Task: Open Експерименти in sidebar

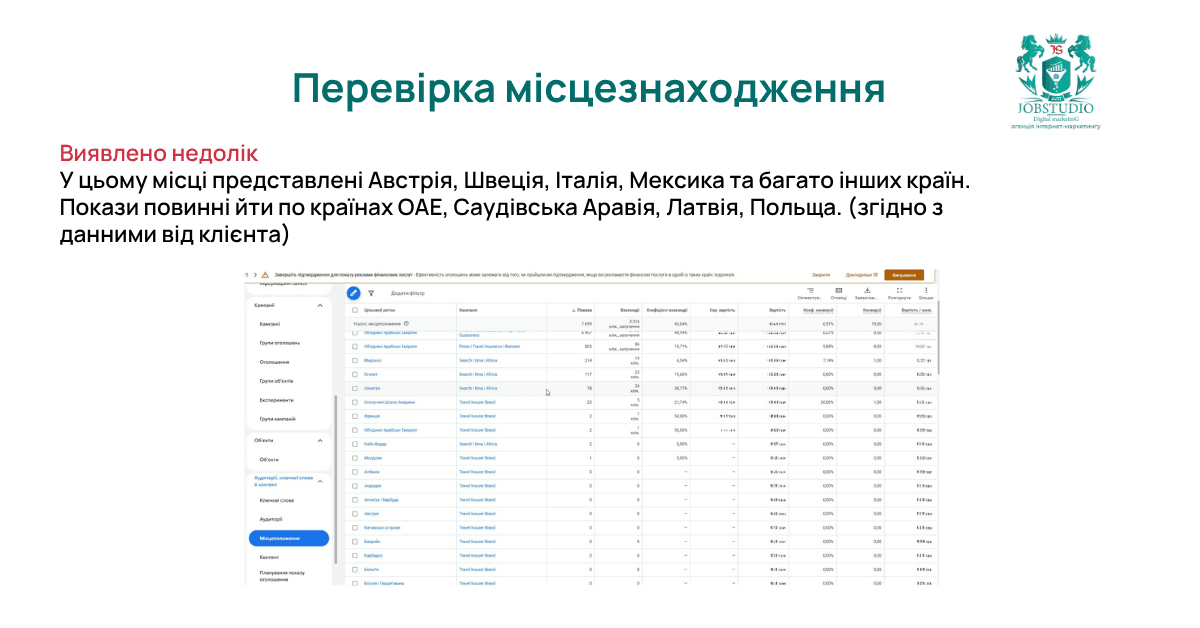Action: pos(277,400)
